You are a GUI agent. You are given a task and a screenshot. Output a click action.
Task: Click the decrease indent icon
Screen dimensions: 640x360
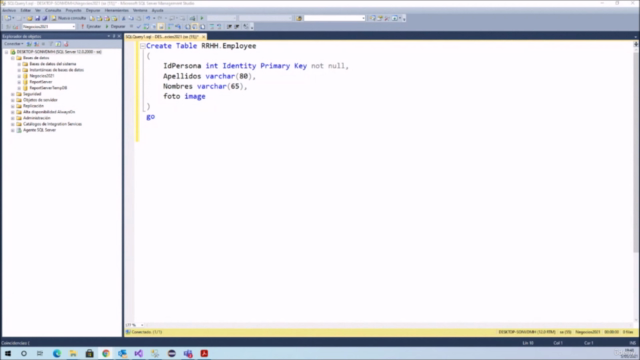[x=229, y=27]
